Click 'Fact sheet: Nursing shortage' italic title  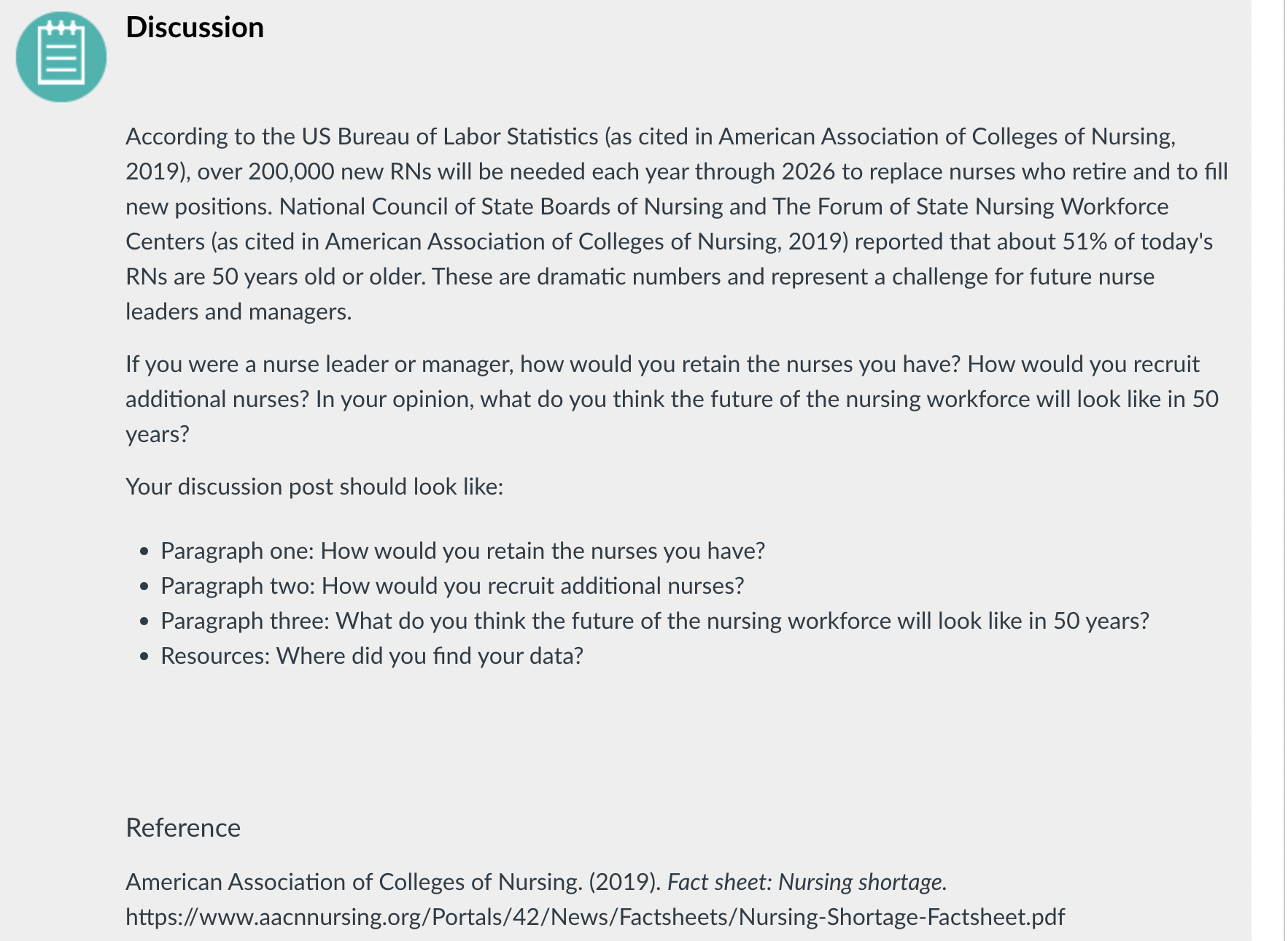point(807,882)
